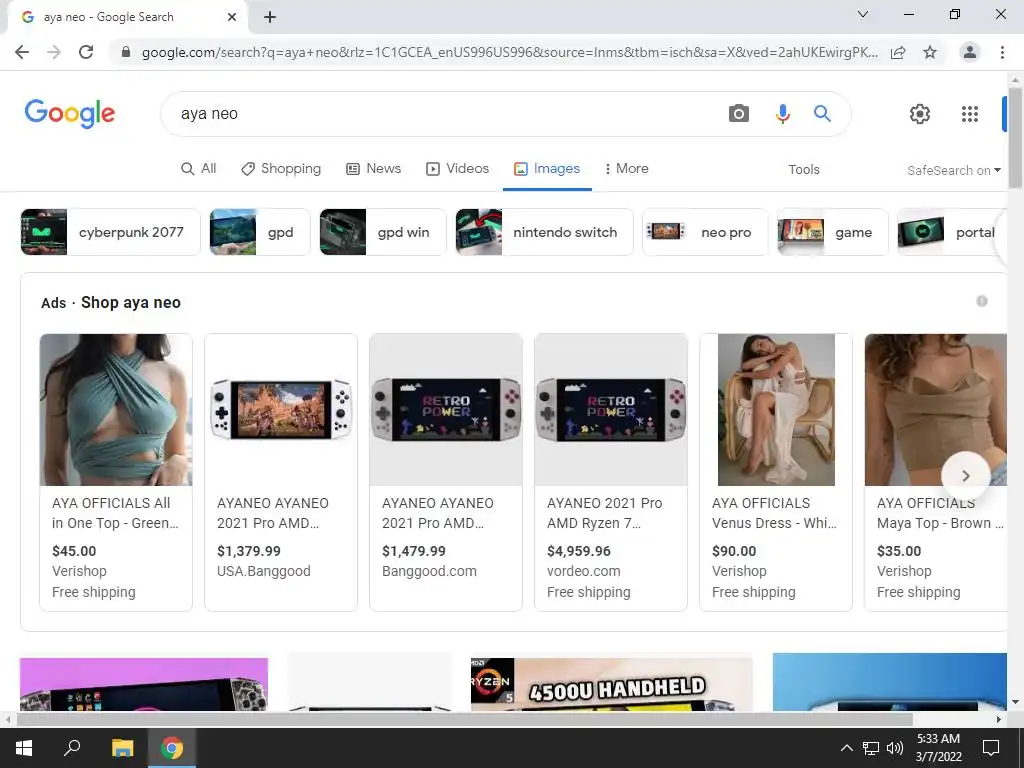Open Chrome's three-dot menu
The image size is (1024, 768).
[x=1002, y=52]
